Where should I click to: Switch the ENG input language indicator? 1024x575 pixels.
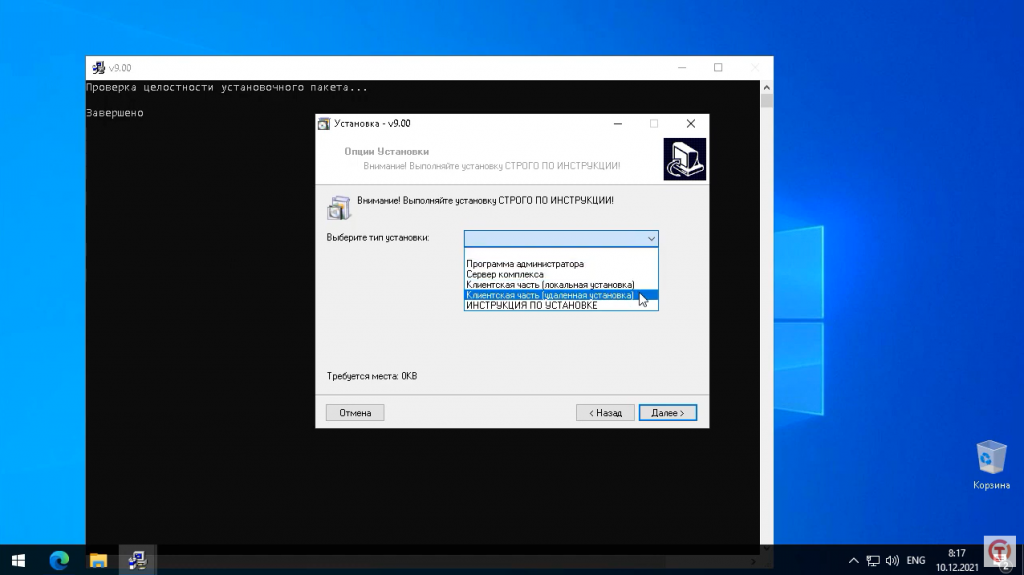(x=916, y=560)
